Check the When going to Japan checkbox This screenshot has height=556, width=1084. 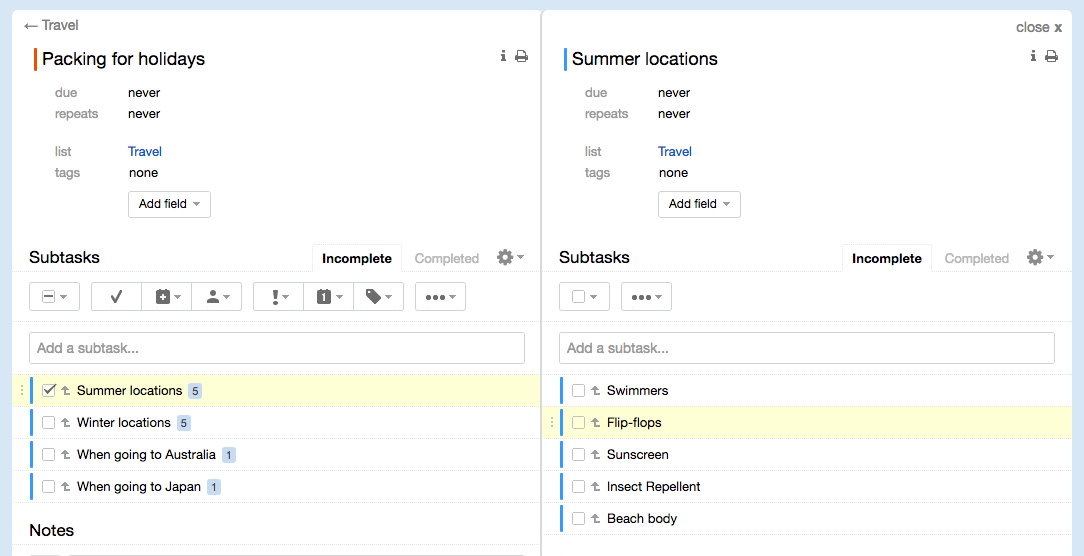click(x=48, y=487)
